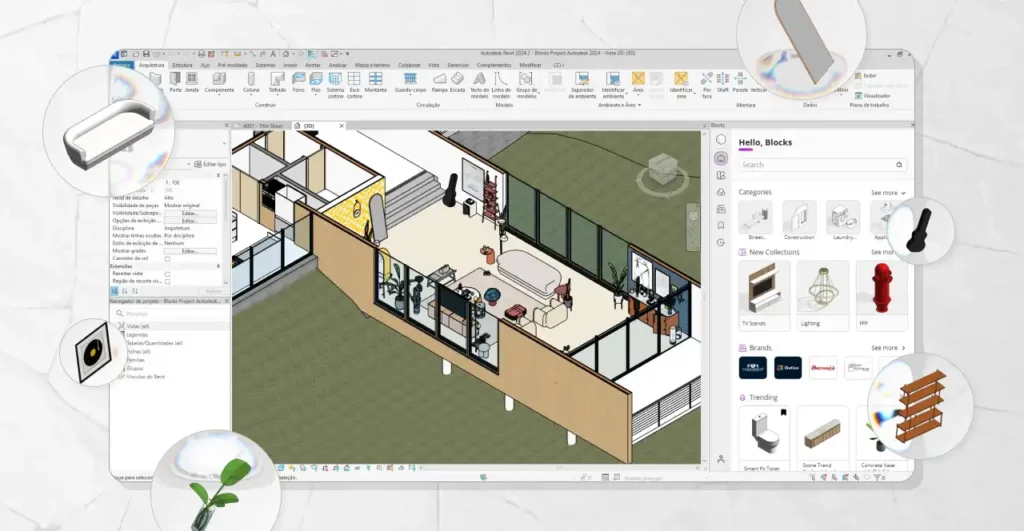Select the Texto do modelo tool
The image size is (1024, 531).
pos(479,85)
